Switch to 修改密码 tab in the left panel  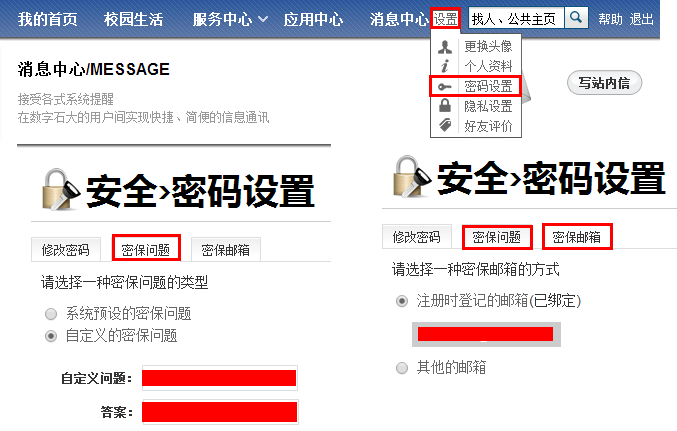click(66, 250)
